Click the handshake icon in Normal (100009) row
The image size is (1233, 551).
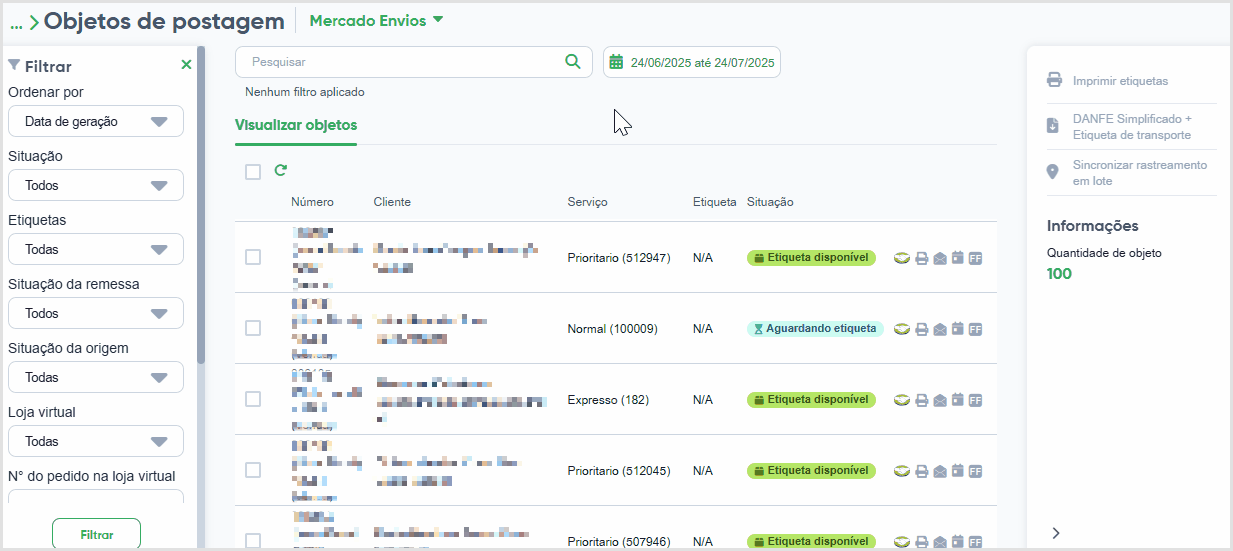901,329
